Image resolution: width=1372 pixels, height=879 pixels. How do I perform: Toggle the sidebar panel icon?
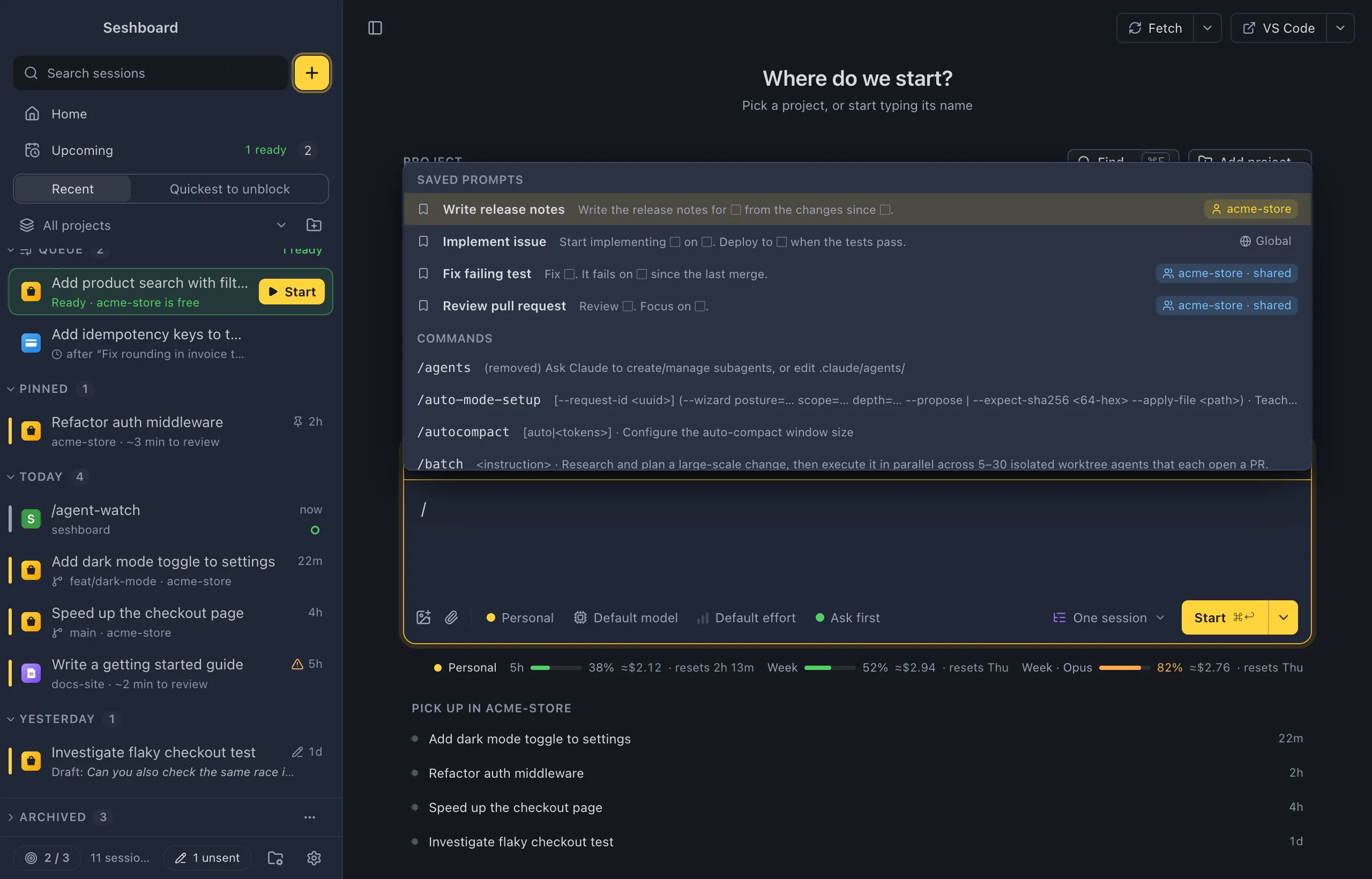(x=375, y=28)
